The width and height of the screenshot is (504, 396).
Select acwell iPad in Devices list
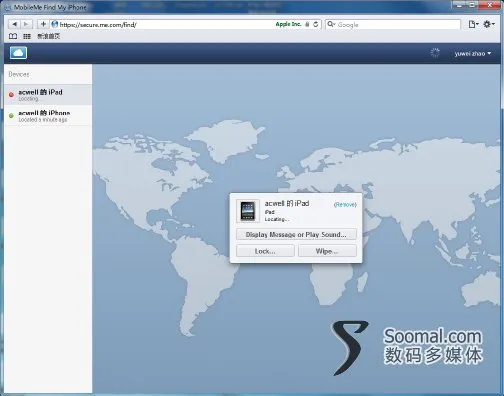tap(48, 95)
